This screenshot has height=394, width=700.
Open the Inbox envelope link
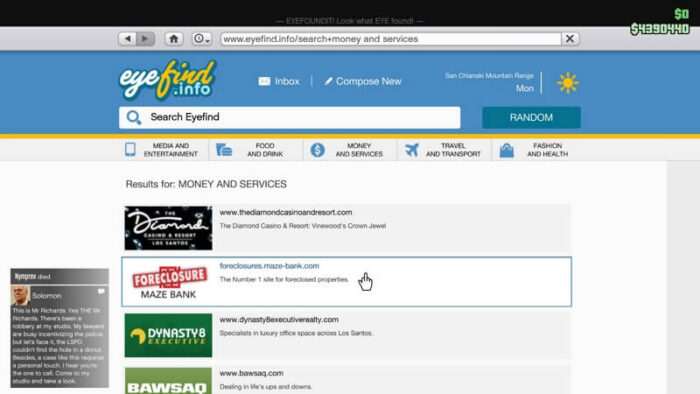tap(279, 81)
